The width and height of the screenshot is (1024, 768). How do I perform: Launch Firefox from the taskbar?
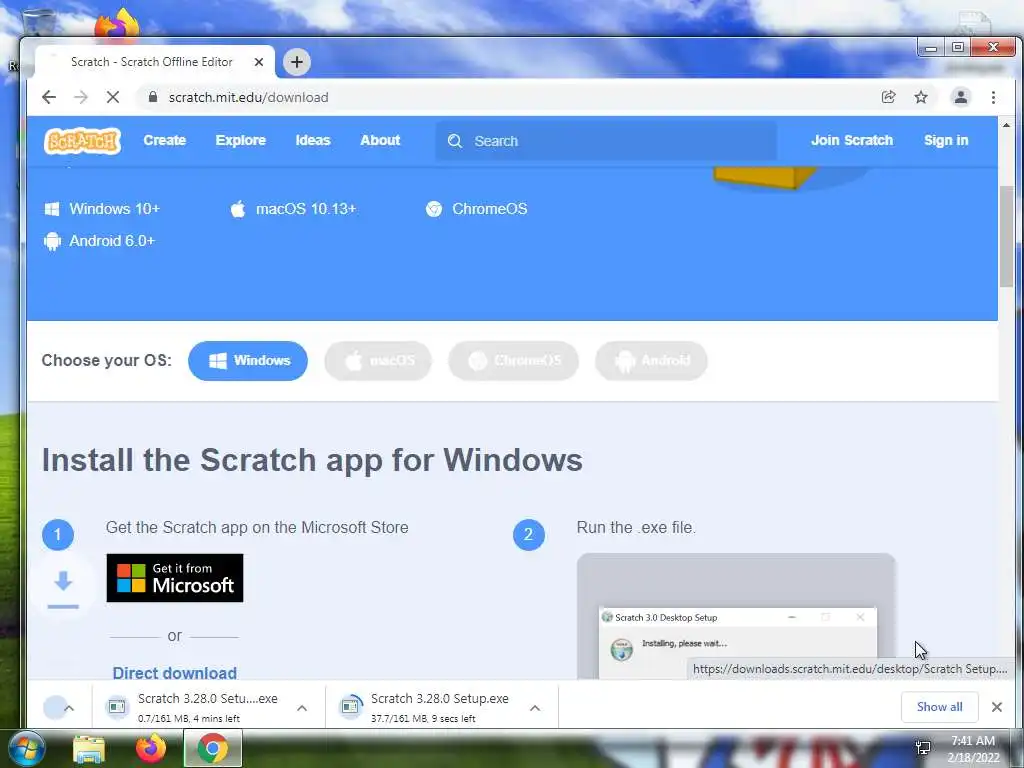tap(151, 748)
